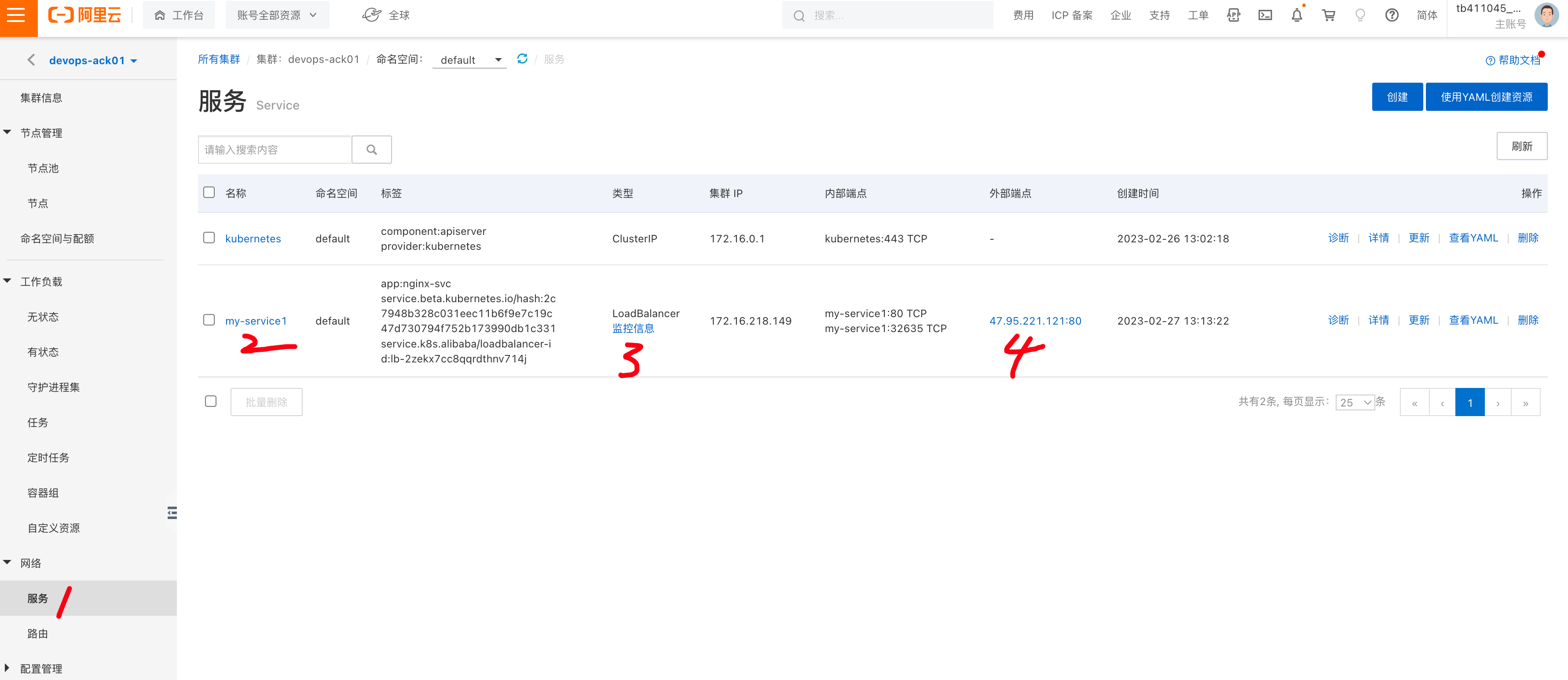Toggle the select-all header checkbox
1568x680 pixels.
coord(209,192)
